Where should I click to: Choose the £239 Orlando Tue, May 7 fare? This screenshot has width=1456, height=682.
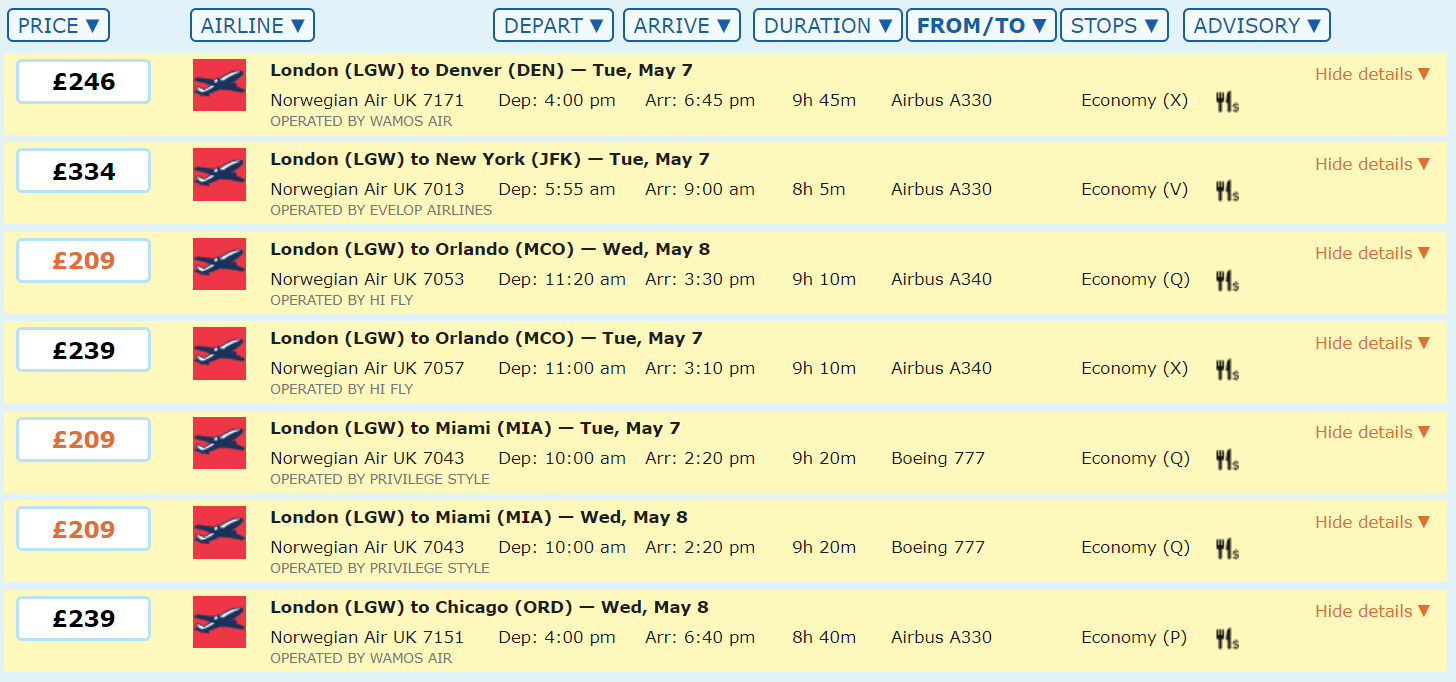click(x=84, y=350)
